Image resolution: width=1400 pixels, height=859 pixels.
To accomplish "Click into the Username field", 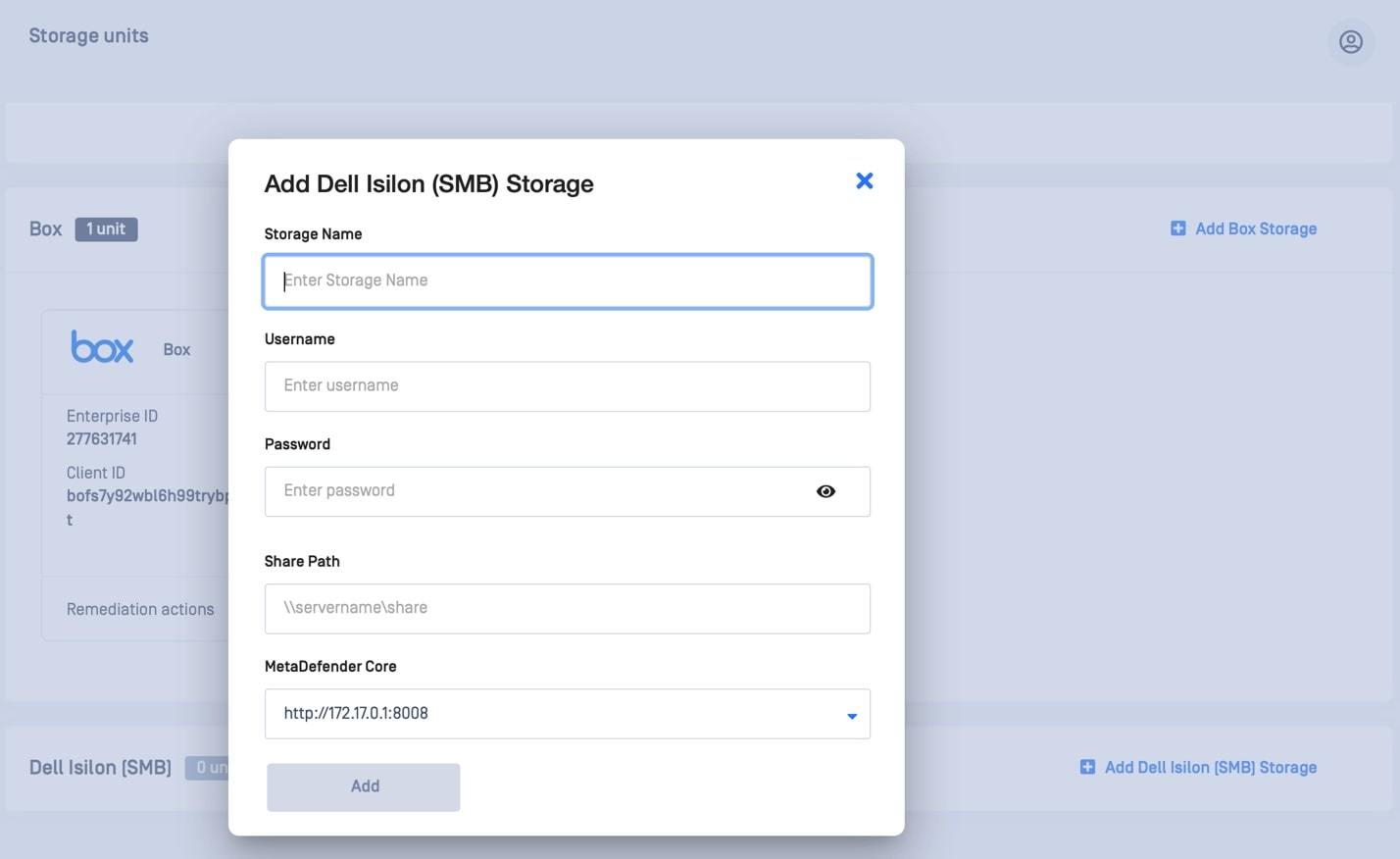I will (x=567, y=386).
